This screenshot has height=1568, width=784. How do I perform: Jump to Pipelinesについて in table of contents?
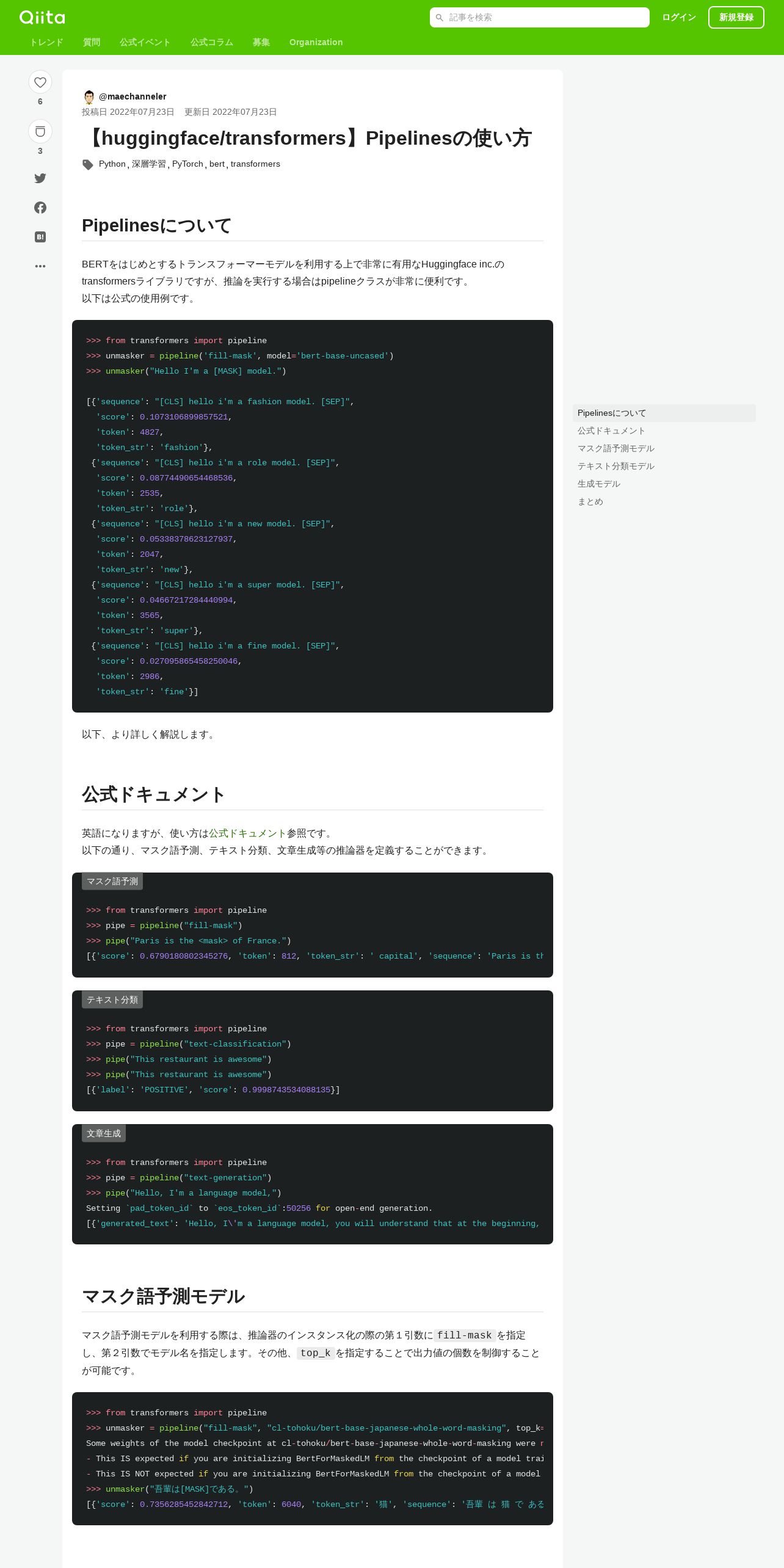[x=664, y=413]
